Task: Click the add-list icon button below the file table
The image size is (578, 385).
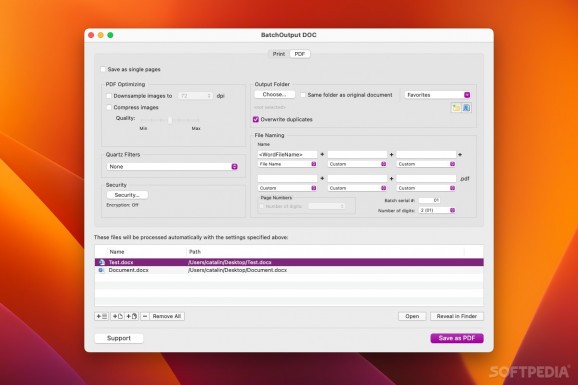Action: coord(101,316)
